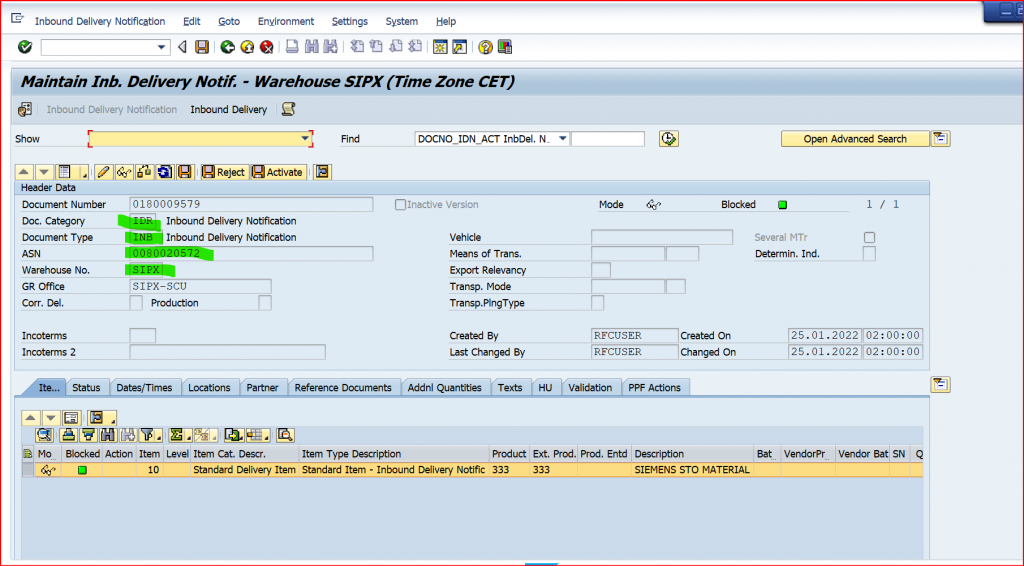Switch to the PPF Actions tab
This screenshot has width=1024, height=566.
pos(654,388)
